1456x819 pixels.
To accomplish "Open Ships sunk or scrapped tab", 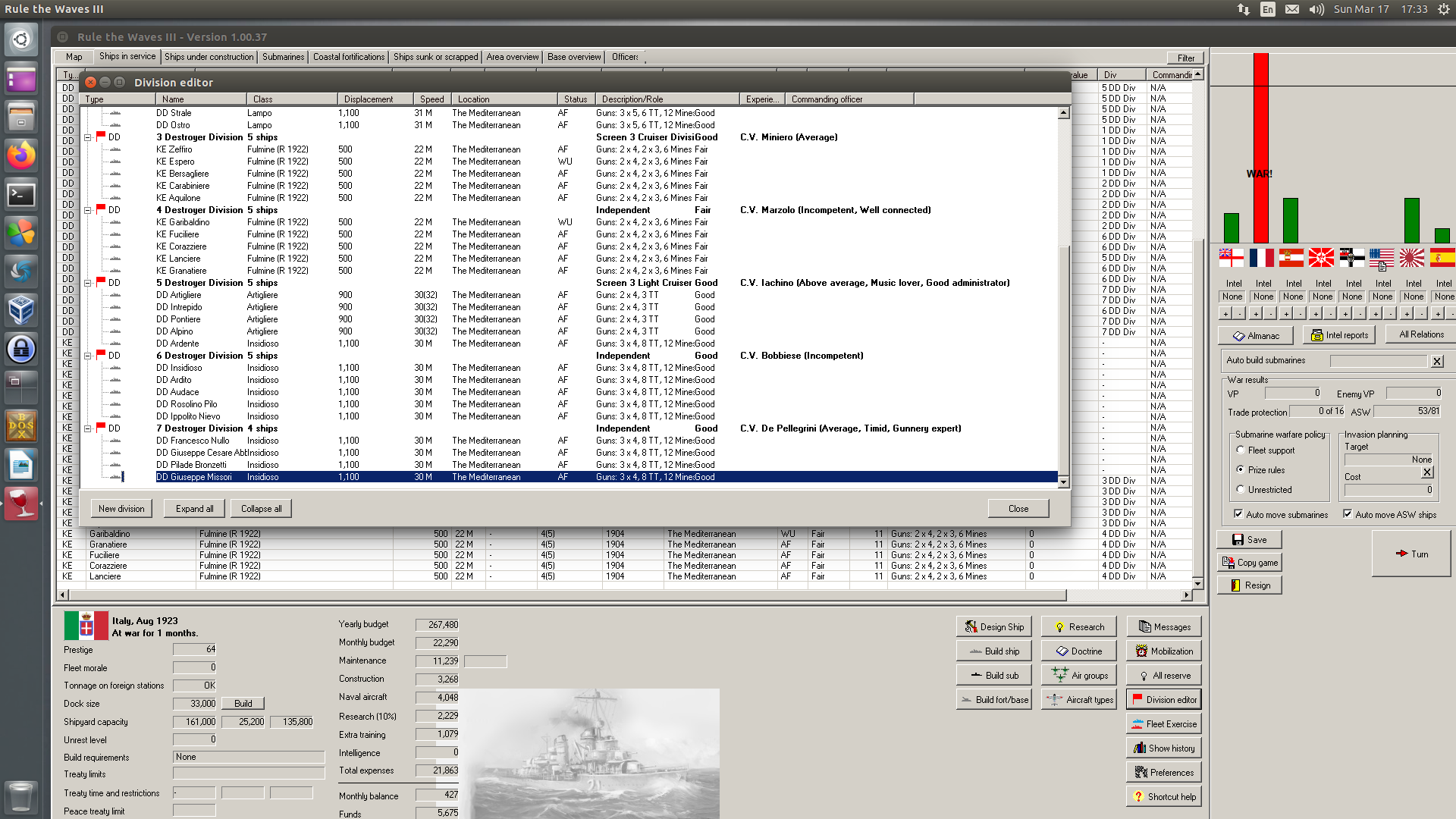I will (x=436, y=57).
